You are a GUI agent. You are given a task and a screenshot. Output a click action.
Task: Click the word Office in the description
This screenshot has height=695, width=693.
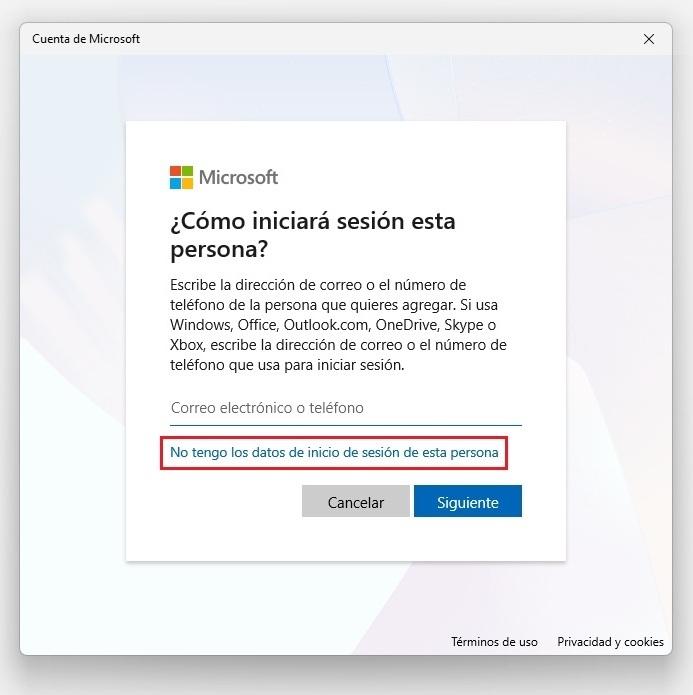pos(254,326)
